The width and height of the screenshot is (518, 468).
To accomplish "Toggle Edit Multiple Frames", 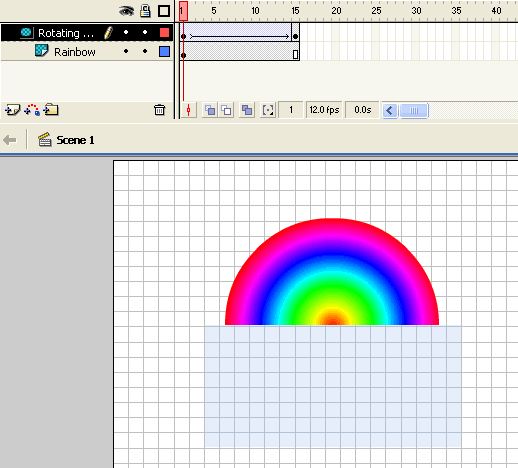I will tap(247, 110).
